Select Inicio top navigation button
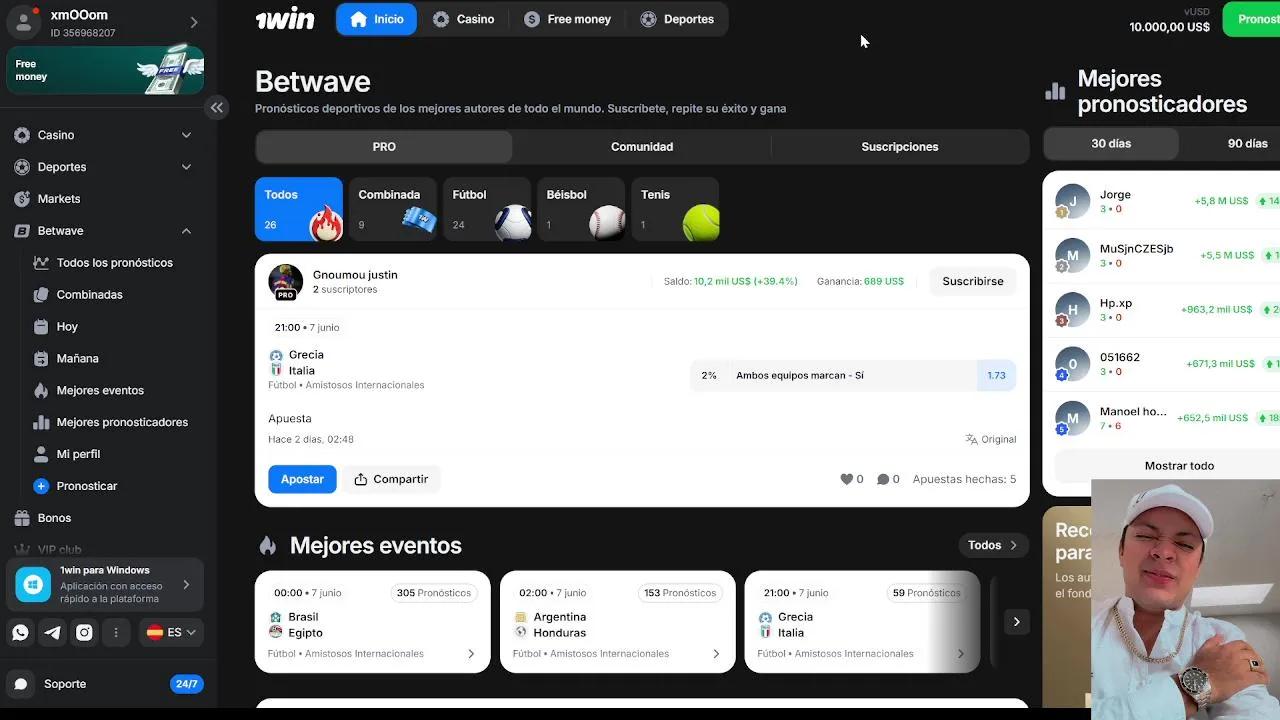 pyautogui.click(x=376, y=19)
